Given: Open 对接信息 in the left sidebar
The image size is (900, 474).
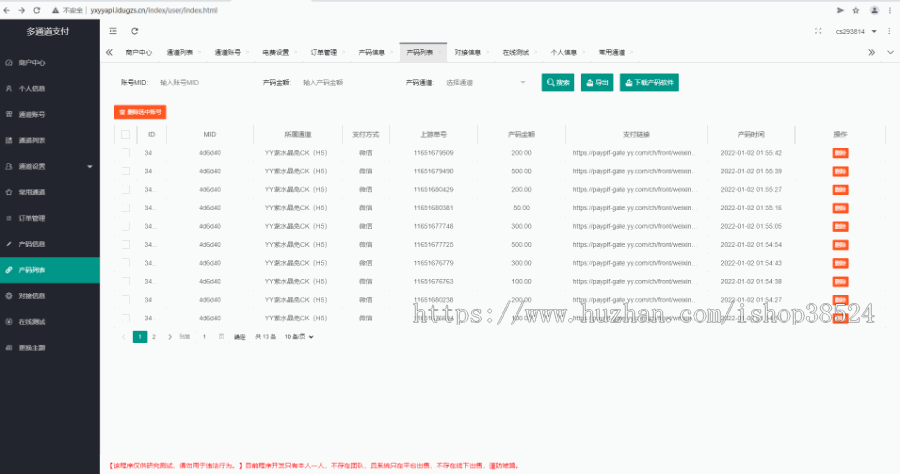Looking at the screenshot, I should pos(32,296).
